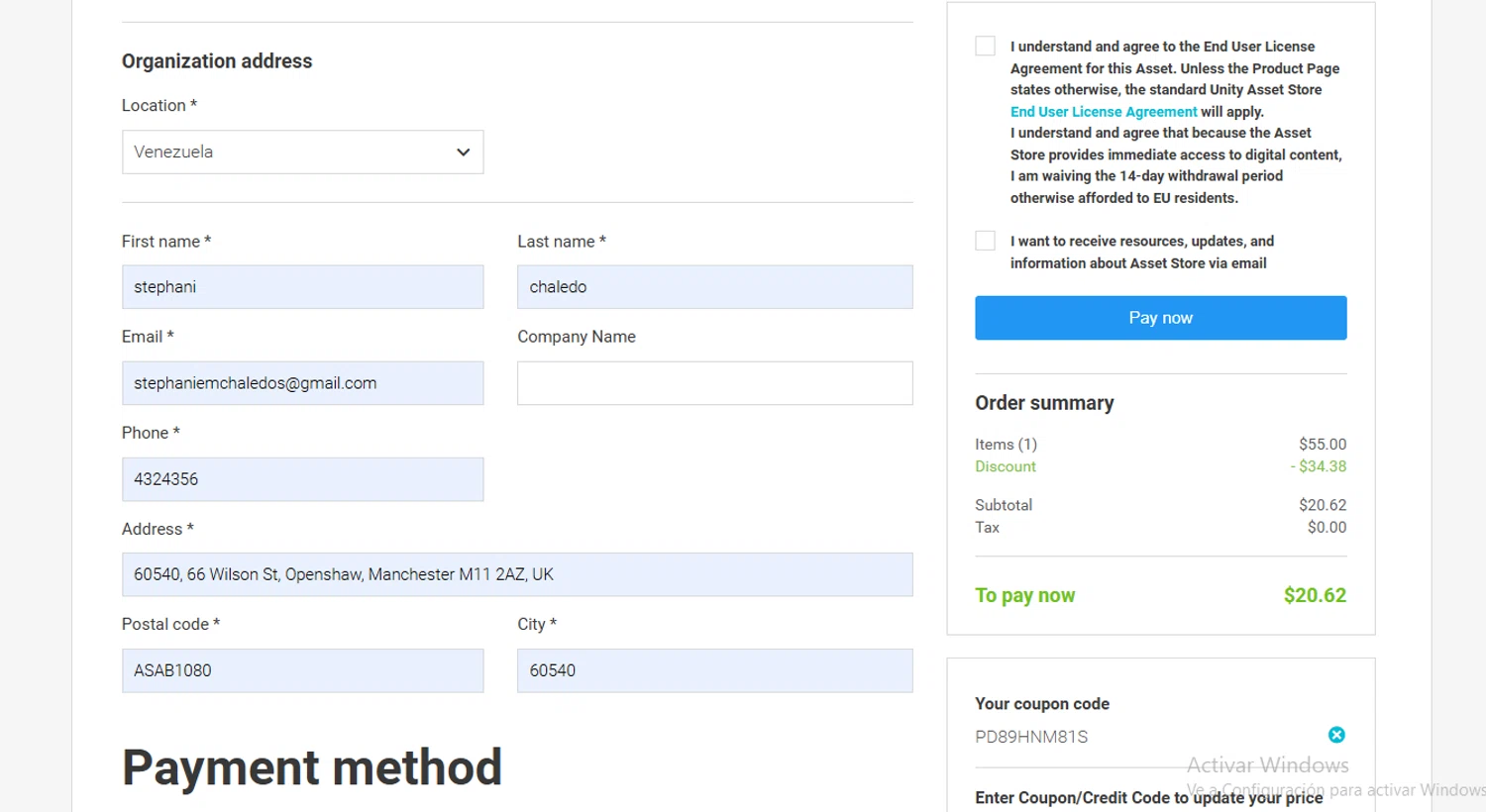Click the Items (1) label
Screen dimensions: 1486x812
1006,445
